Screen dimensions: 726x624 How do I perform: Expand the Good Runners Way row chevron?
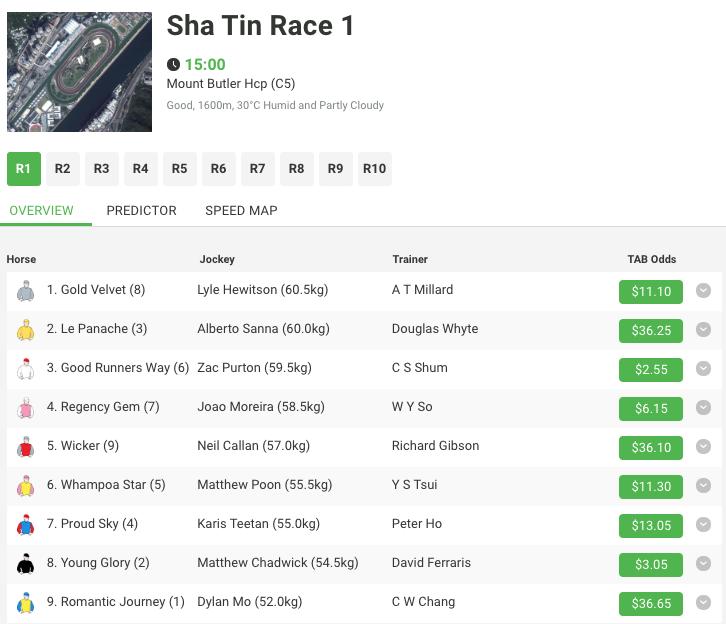point(703,368)
